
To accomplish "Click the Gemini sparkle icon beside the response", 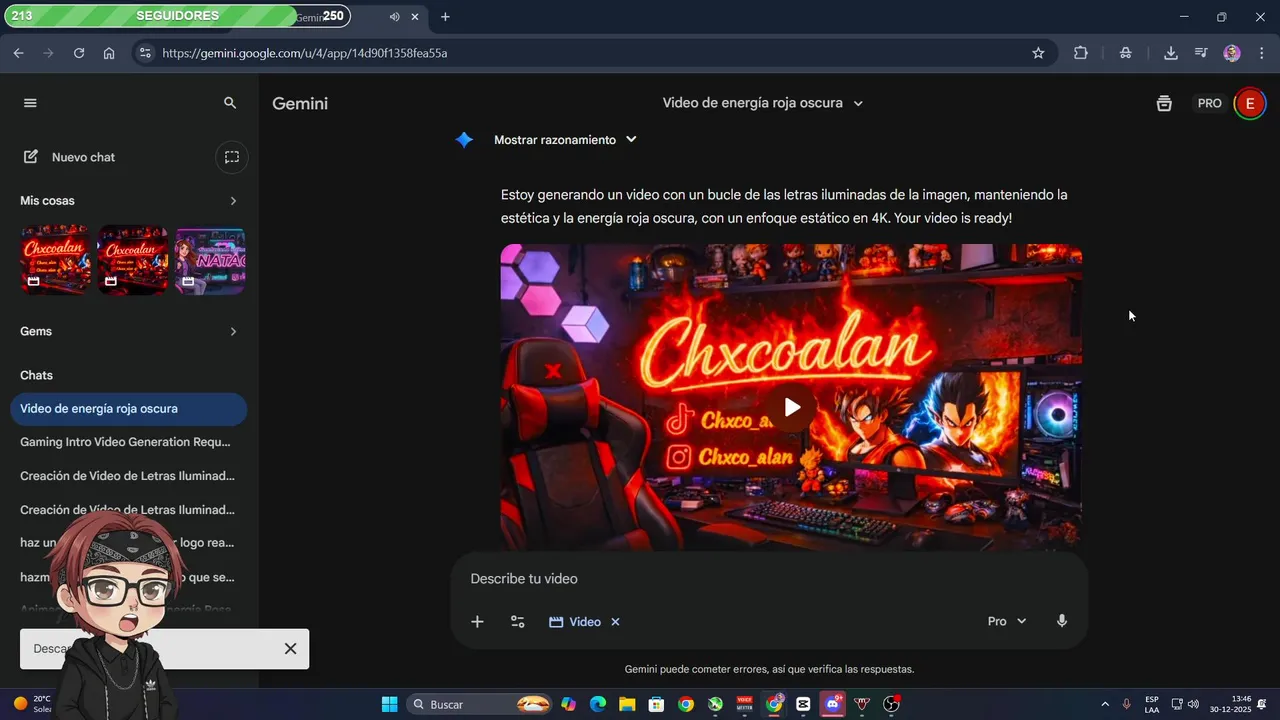I will [x=464, y=140].
